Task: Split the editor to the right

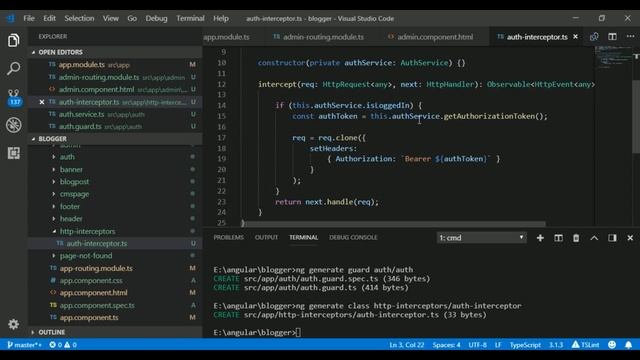Action: [612, 37]
